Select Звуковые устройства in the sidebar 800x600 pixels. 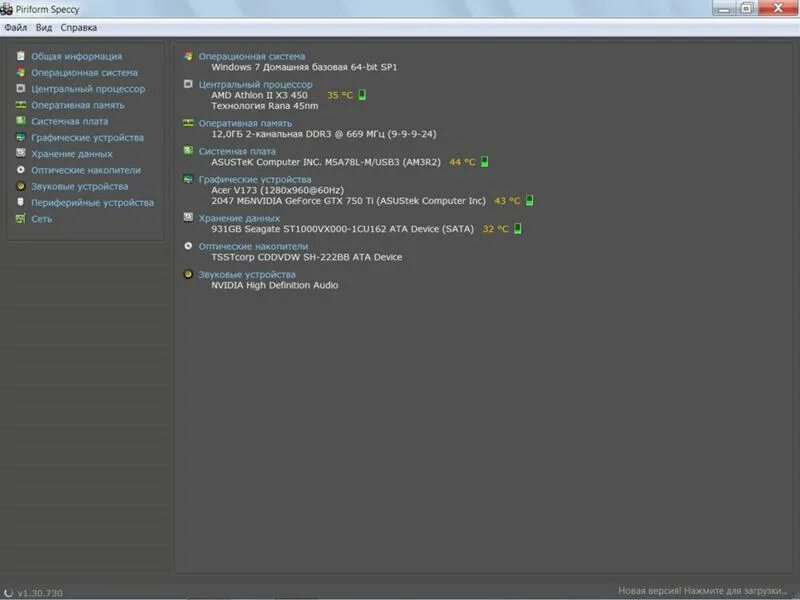[80, 187]
